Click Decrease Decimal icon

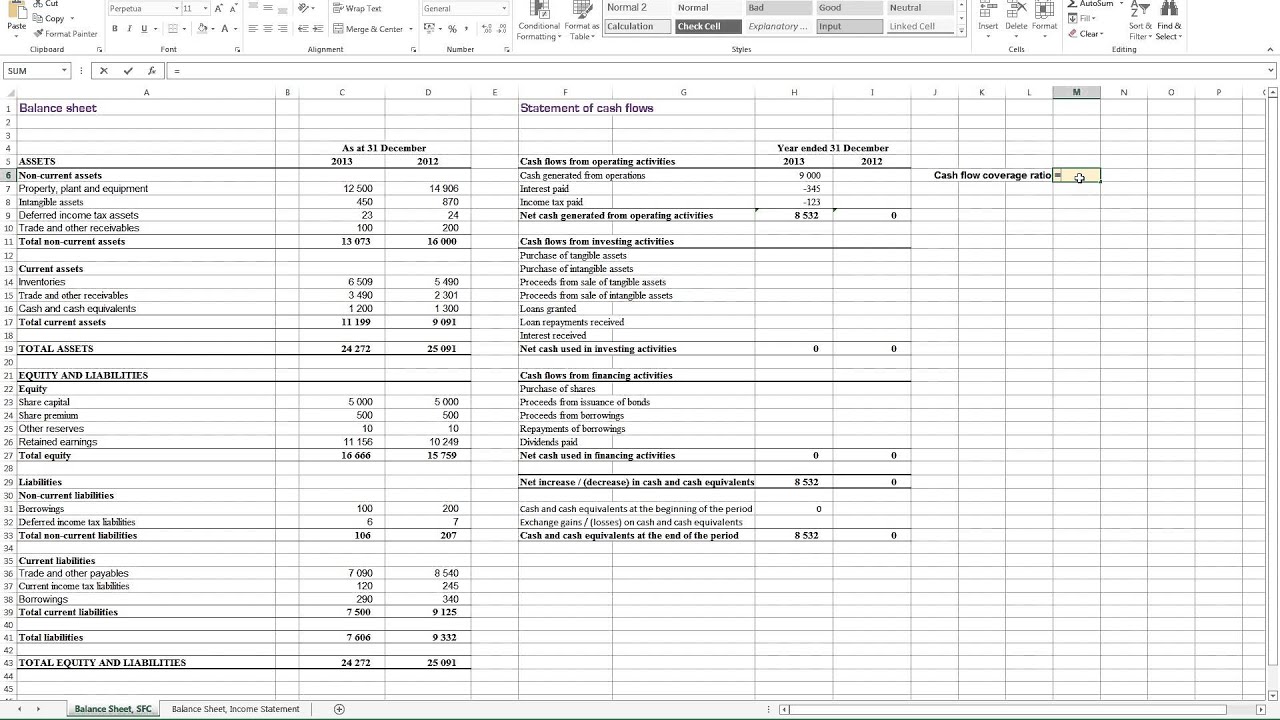[x=501, y=29]
